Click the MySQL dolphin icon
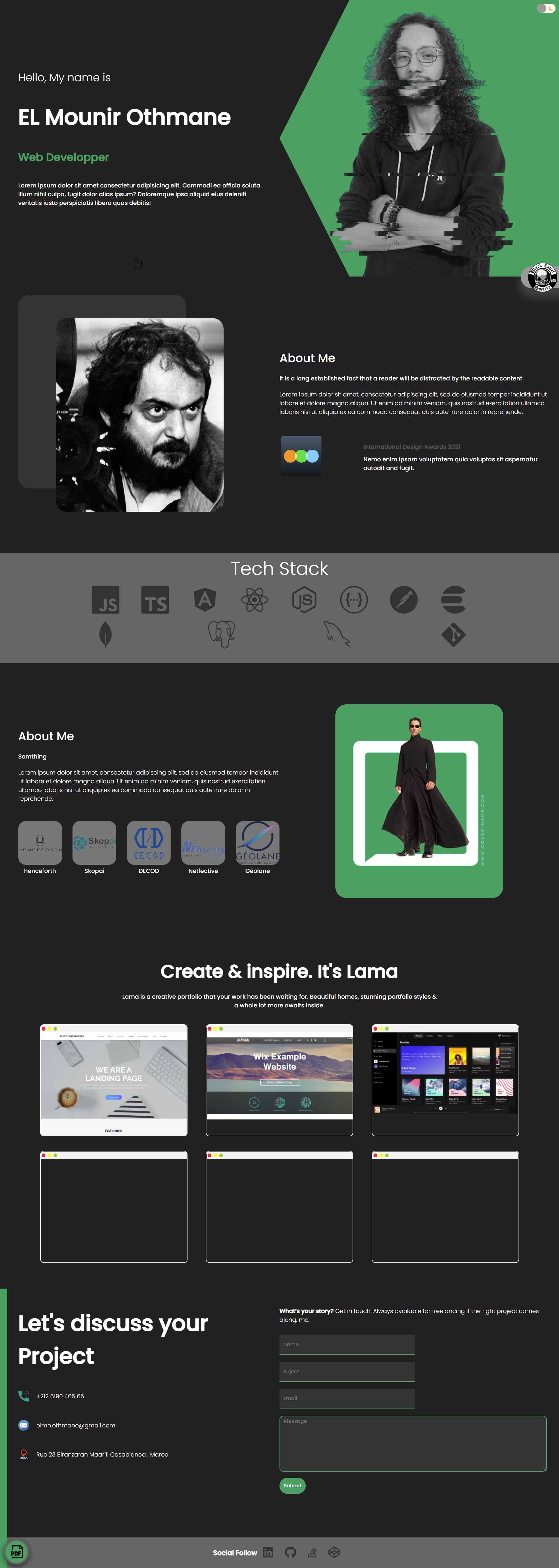The image size is (559, 1568). pos(337,635)
